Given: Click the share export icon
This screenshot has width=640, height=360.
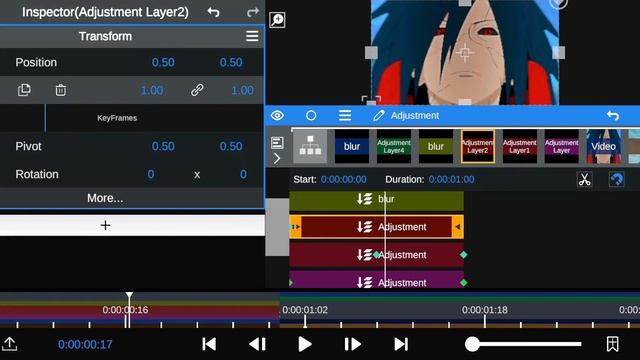Looking at the screenshot, I should (9, 344).
